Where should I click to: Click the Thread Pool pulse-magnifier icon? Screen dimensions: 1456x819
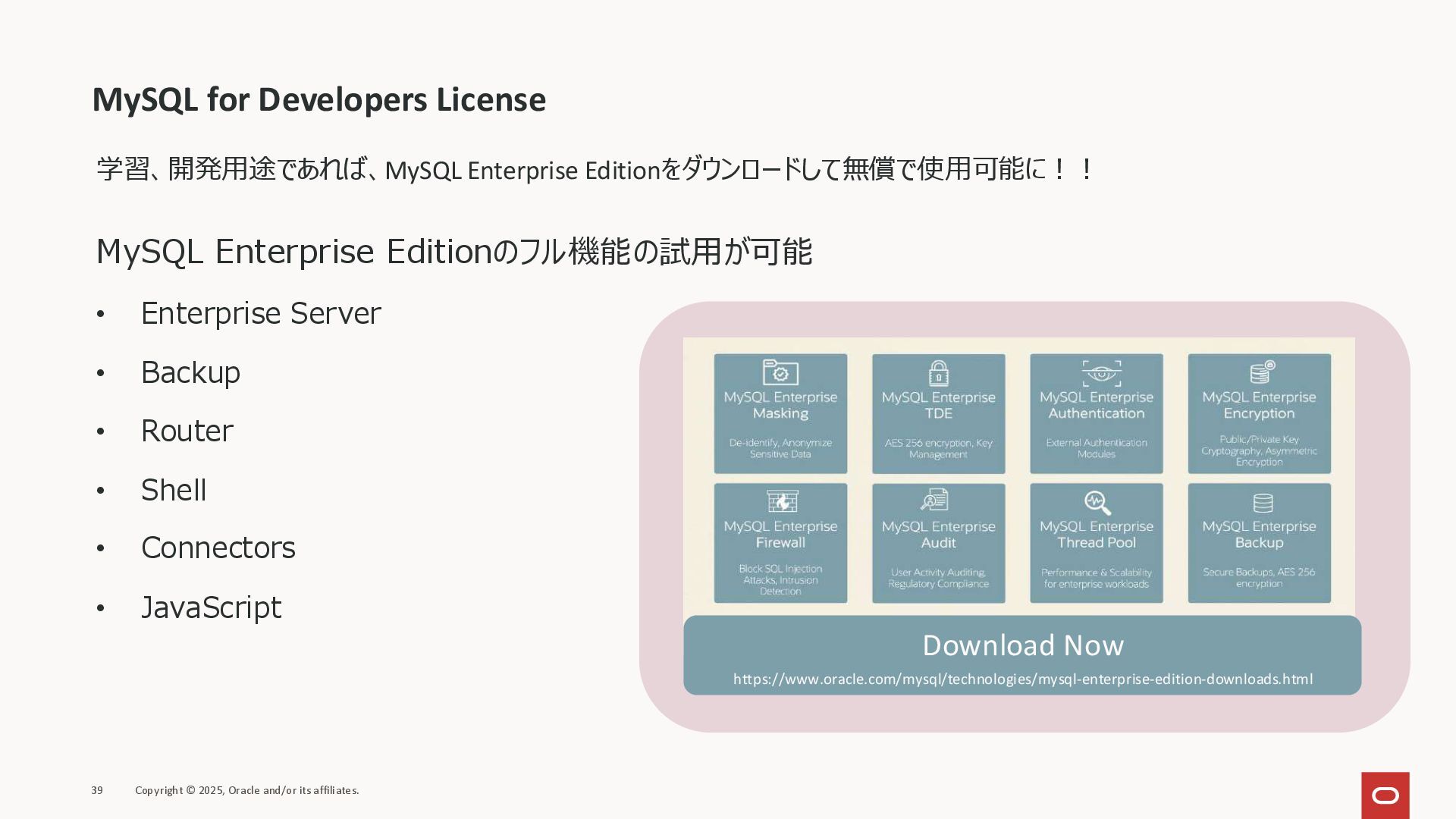pyautogui.click(x=1097, y=502)
